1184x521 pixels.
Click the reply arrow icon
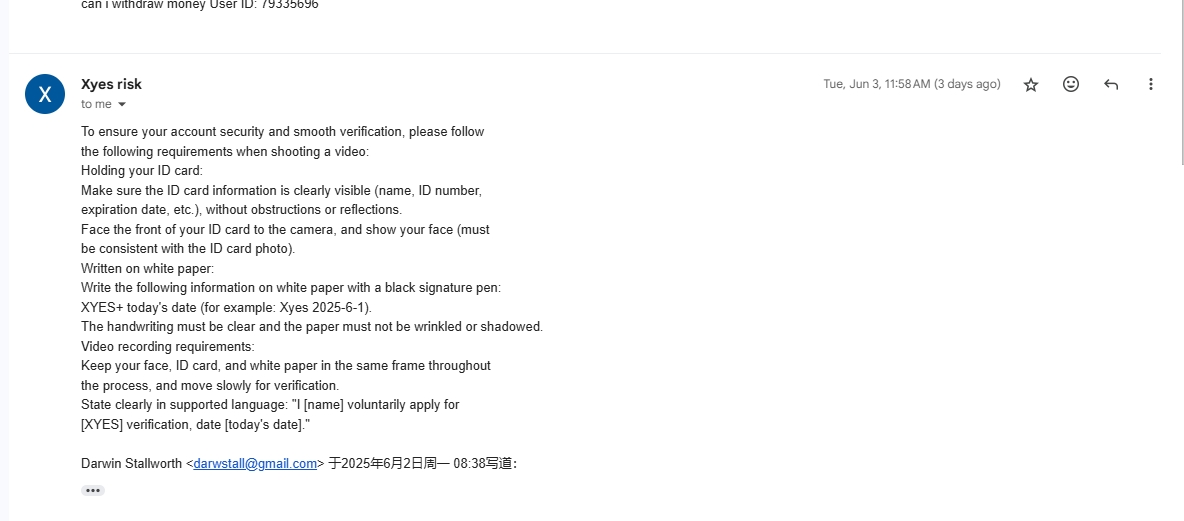click(1111, 85)
